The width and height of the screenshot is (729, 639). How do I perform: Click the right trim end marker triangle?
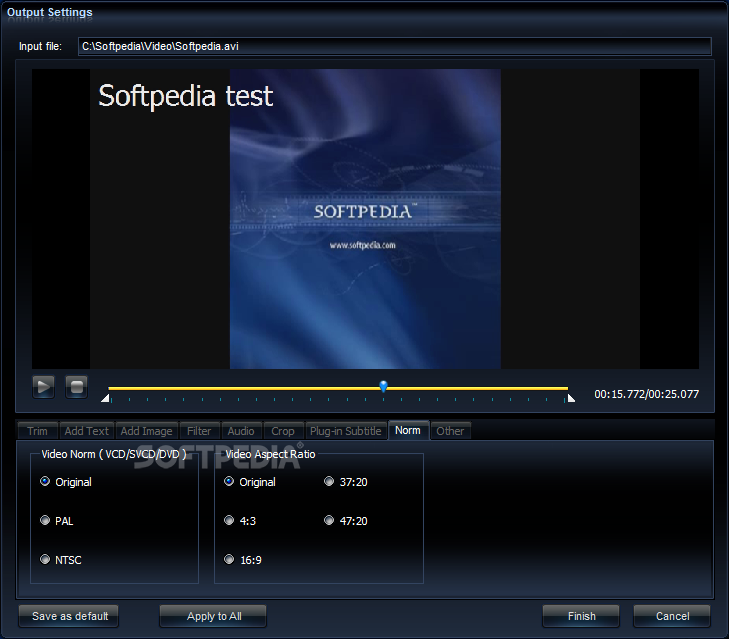(x=571, y=398)
